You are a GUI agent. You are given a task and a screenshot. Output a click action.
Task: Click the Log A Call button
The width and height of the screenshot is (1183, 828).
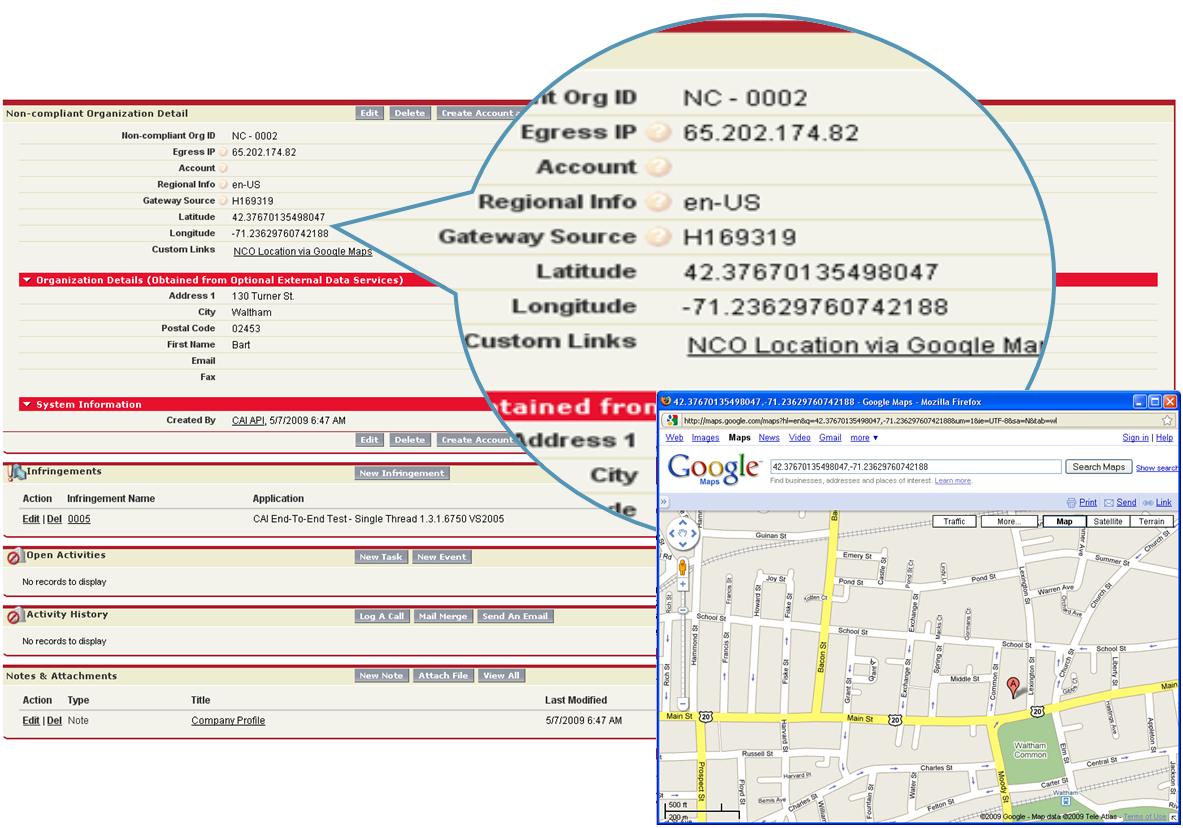pos(382,617)
